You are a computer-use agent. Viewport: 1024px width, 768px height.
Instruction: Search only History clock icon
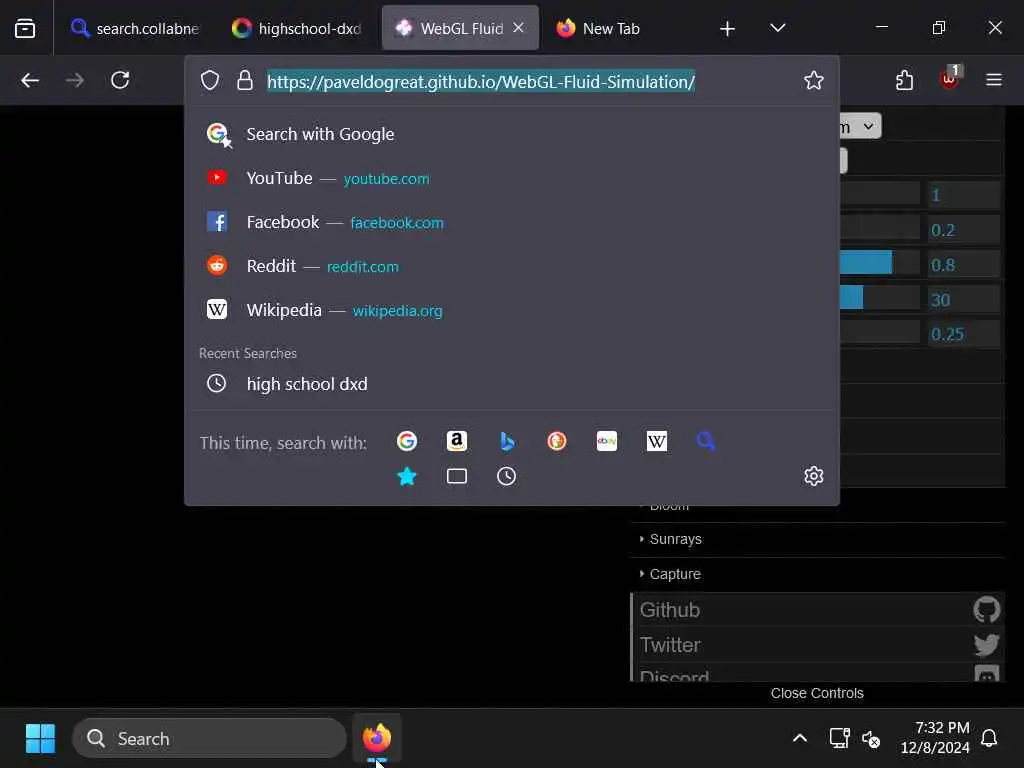coord(507,476)
